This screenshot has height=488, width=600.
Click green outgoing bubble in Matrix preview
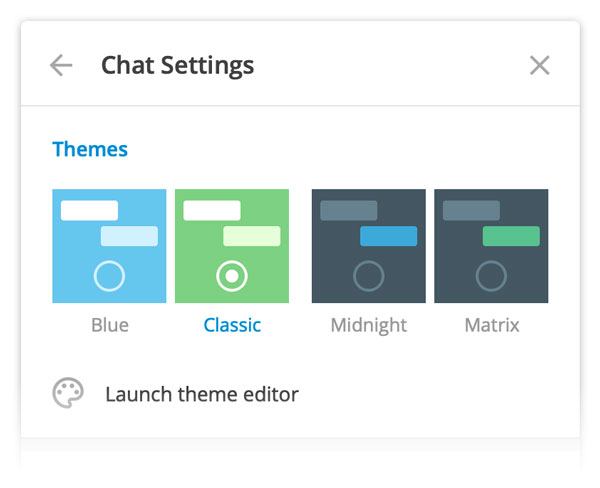pyautogui.click(x=511, y=236)
